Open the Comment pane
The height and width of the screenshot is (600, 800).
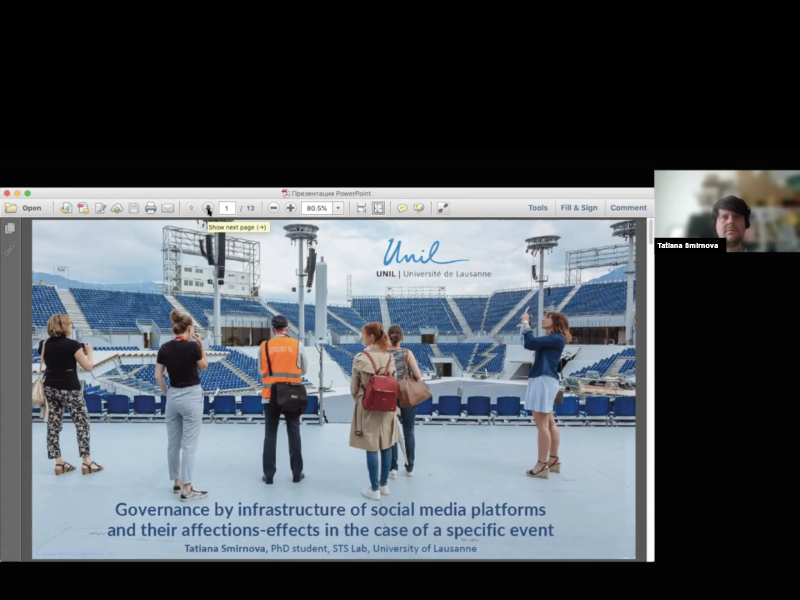(x=628, y=208)
